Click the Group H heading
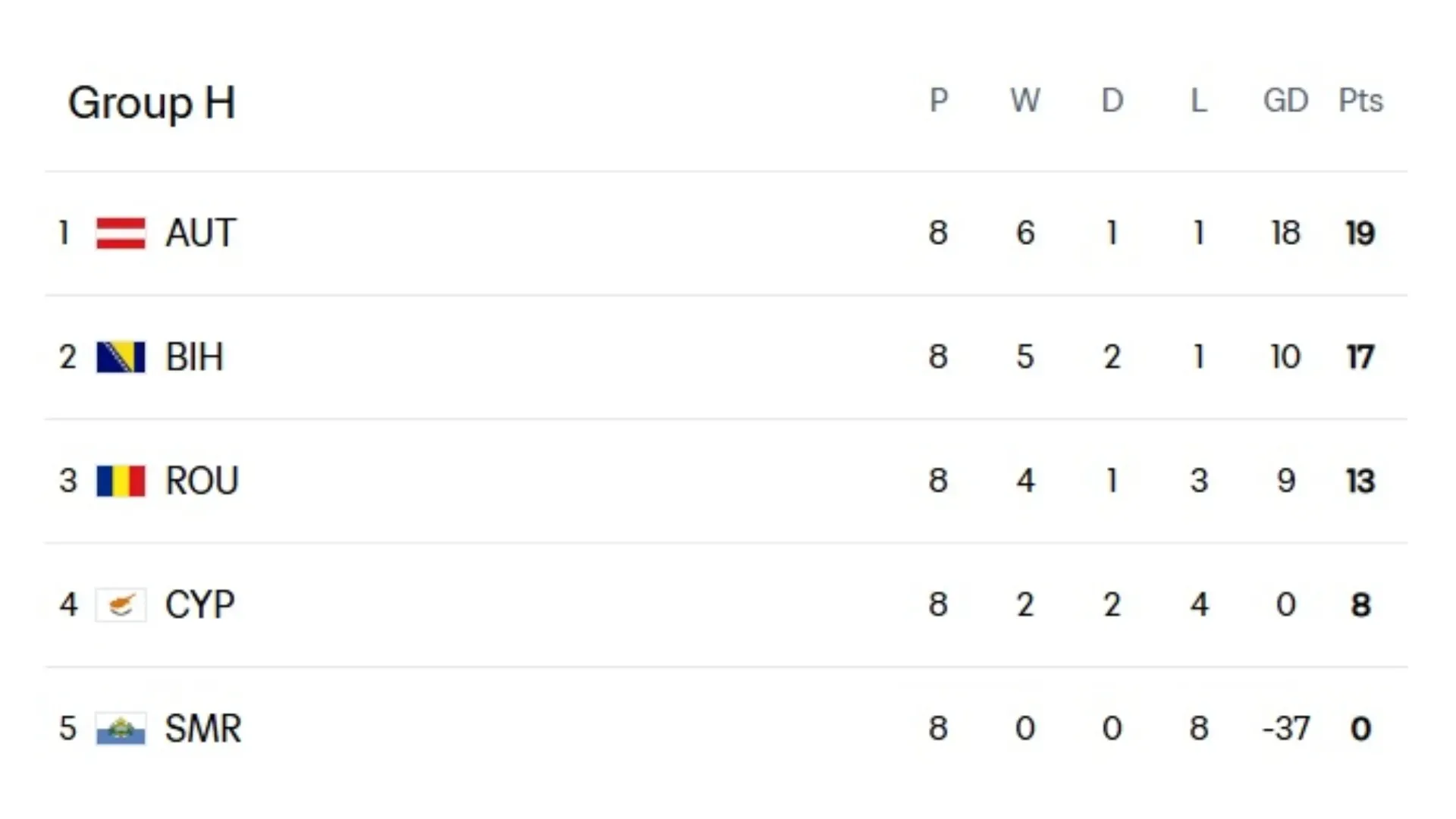 [x=152, y=102]
